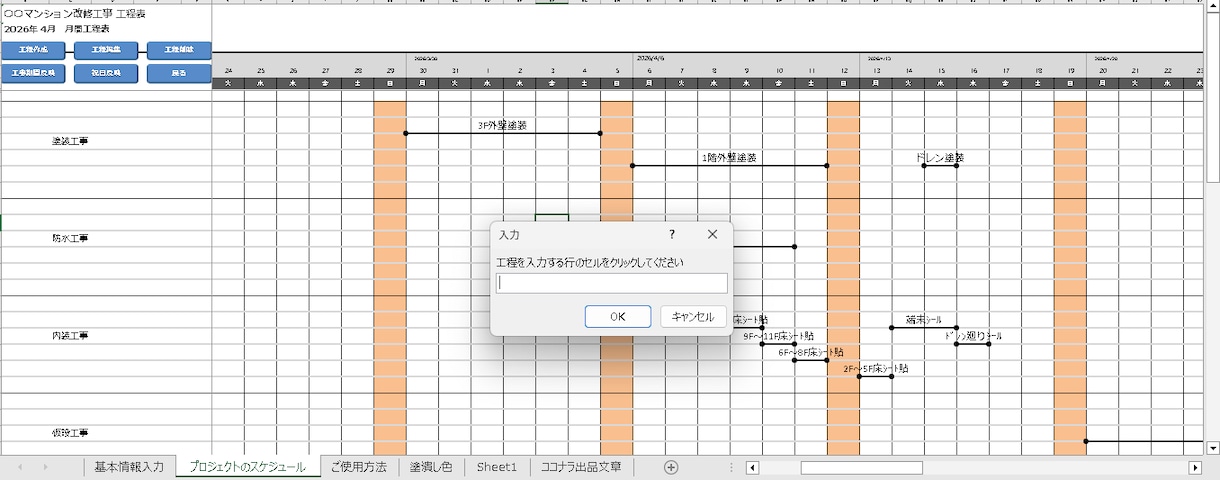Open the ココナラ出品文章 sheet tab

coord(581,467)
